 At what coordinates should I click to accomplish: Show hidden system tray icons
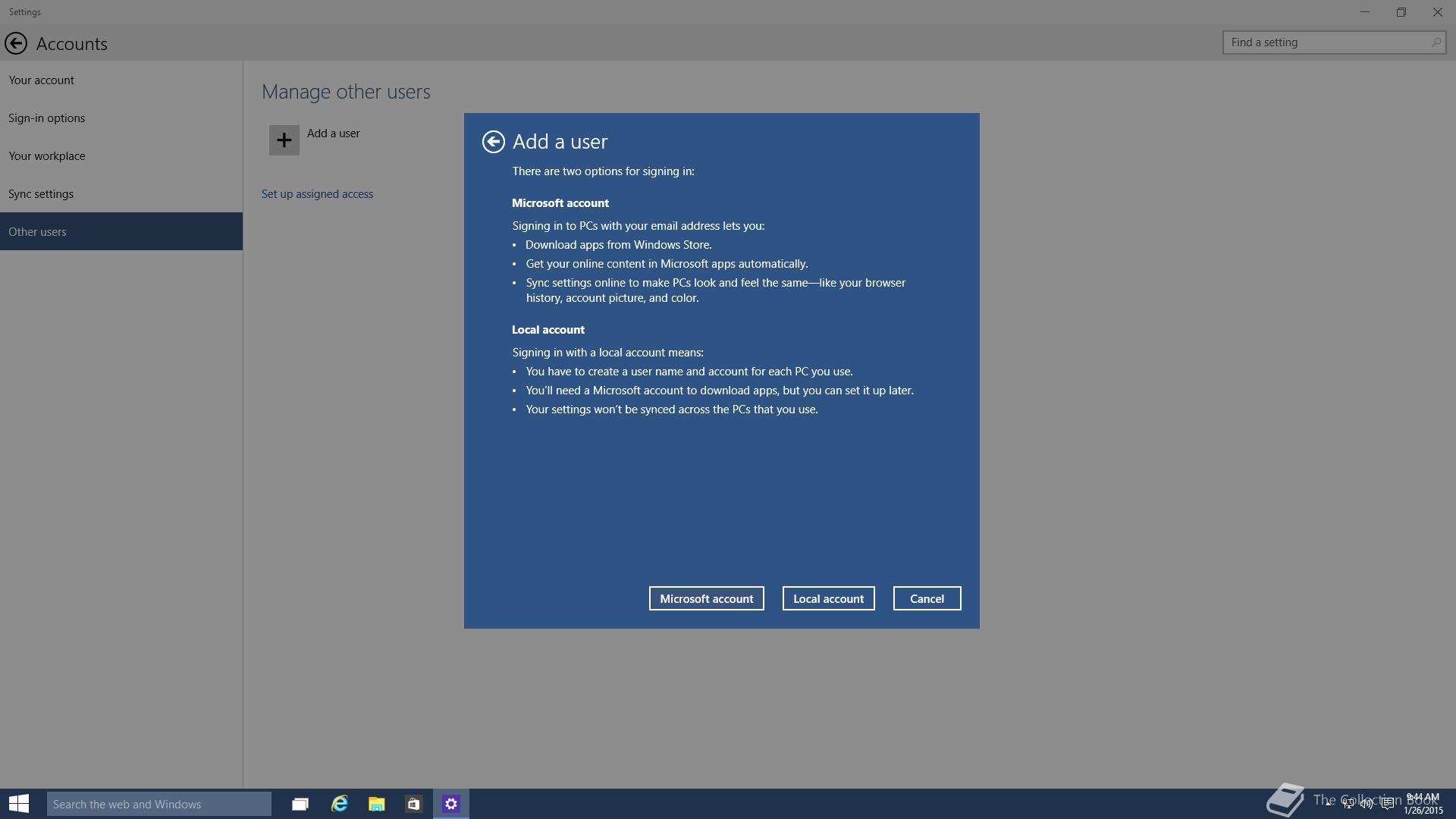click(x=1329, y=804)
